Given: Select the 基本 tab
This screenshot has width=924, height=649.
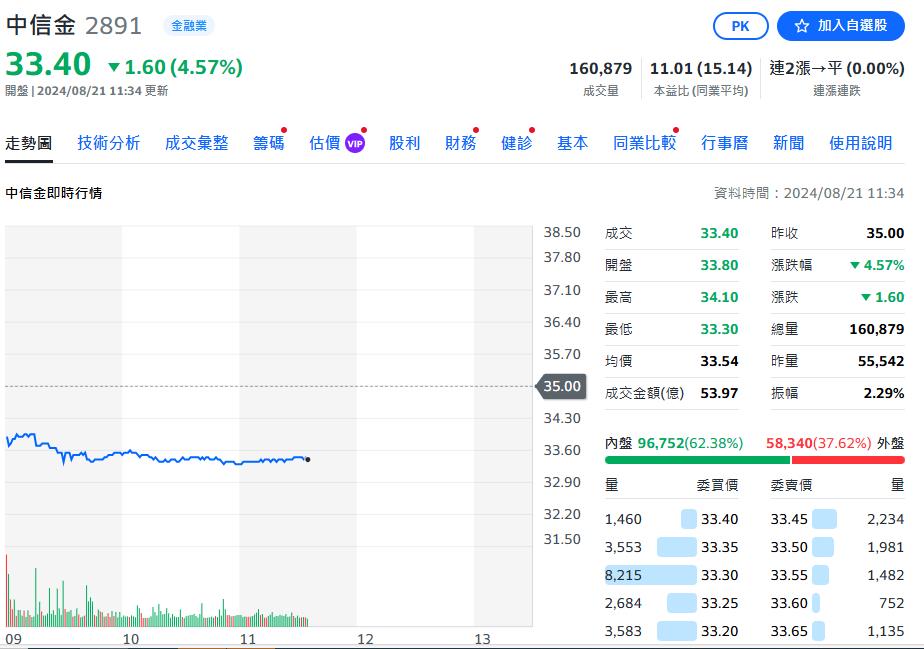Looking at the screenshot, I should 572,143.
